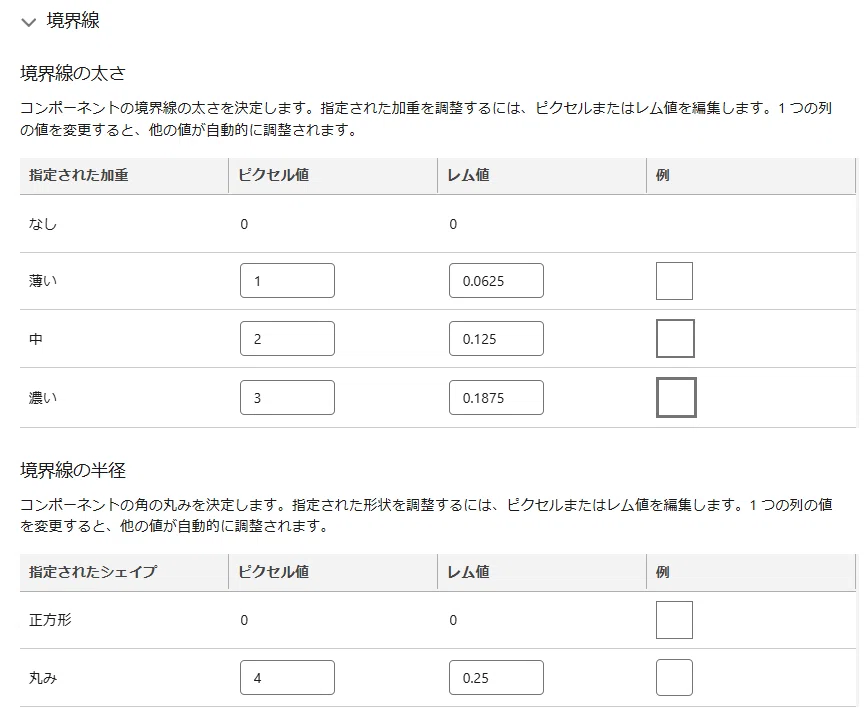Screen dimensions: 866x715
Task: Click the 正方形 square example box
Action: [x=674, y=620]
